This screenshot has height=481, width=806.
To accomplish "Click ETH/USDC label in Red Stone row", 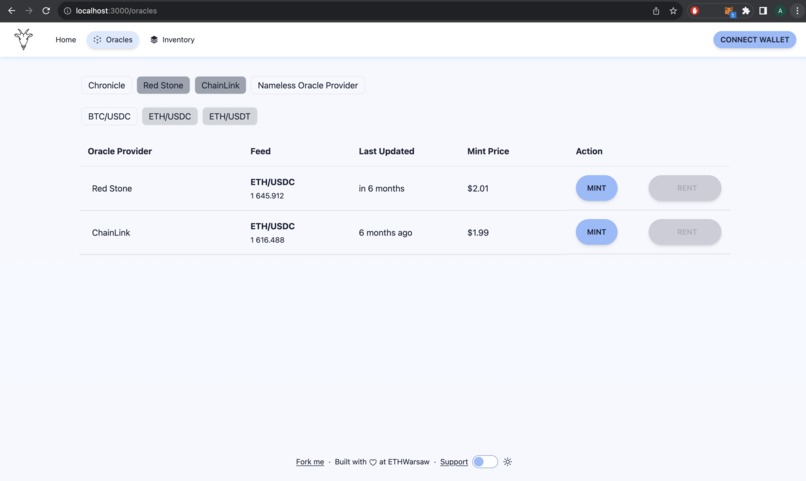I will pyautogui.click(x=272, y=182).
